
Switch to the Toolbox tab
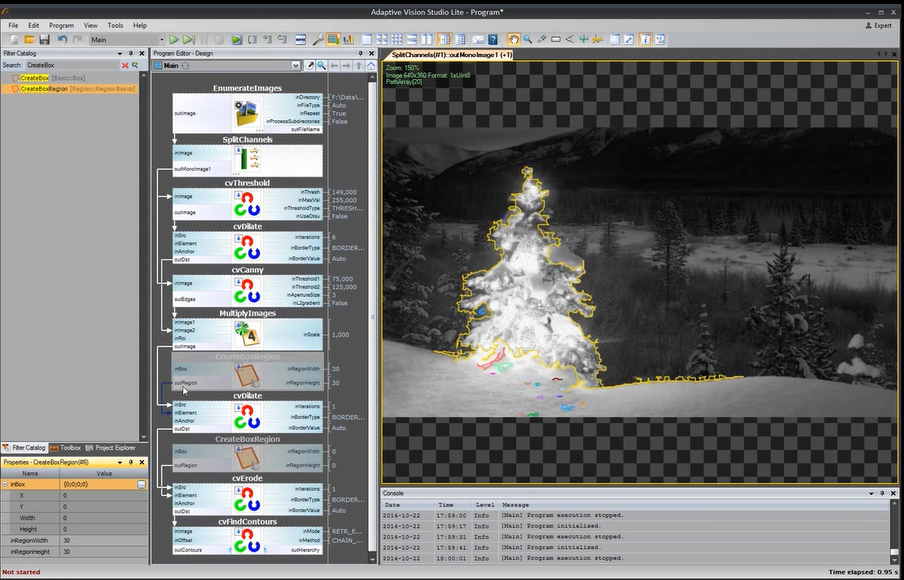(x=65, y=448)
